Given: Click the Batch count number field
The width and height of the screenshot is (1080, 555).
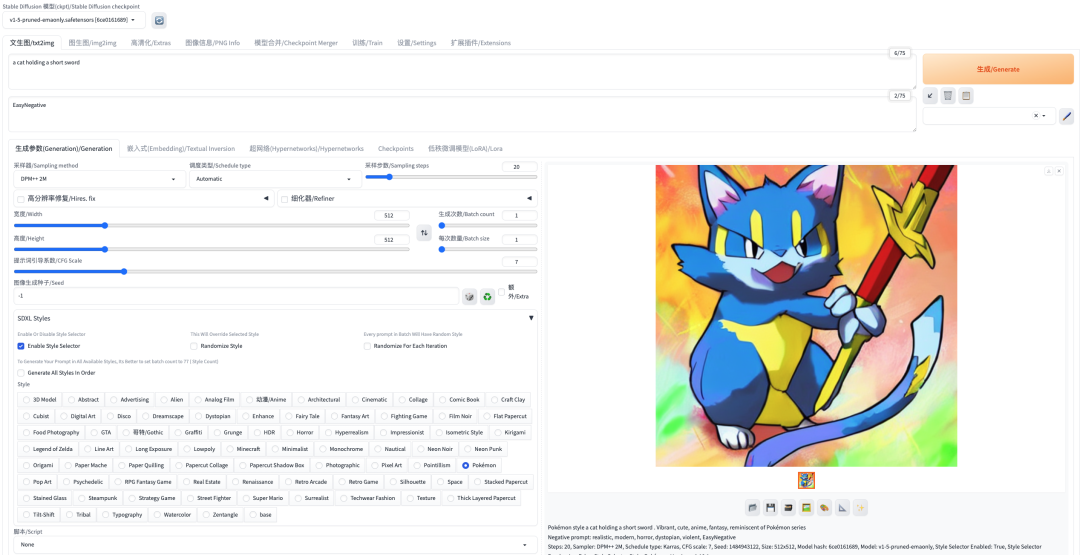Looking at the screenshot, I should [520, 216].
